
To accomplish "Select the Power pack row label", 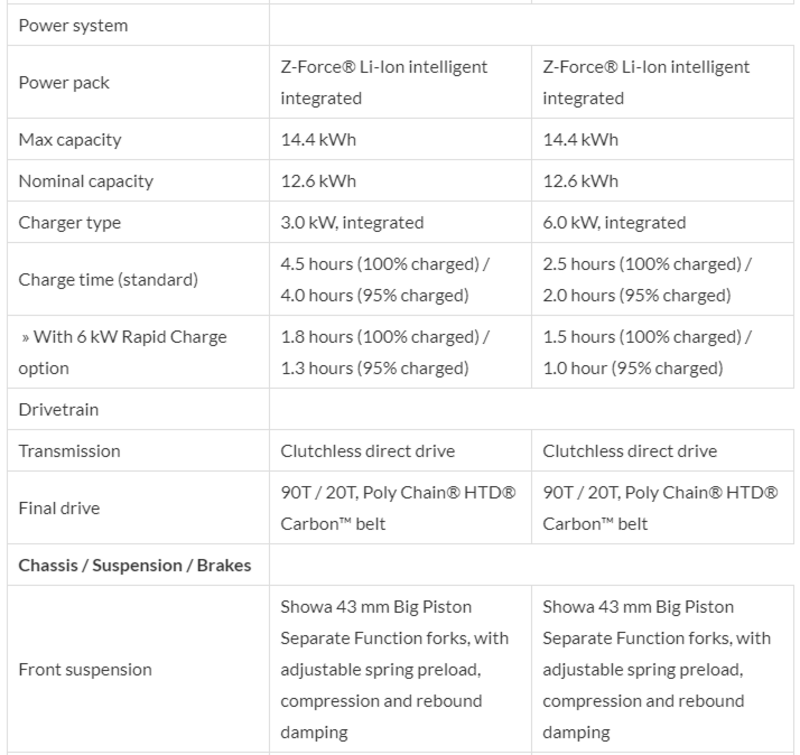I will [64, 83].
